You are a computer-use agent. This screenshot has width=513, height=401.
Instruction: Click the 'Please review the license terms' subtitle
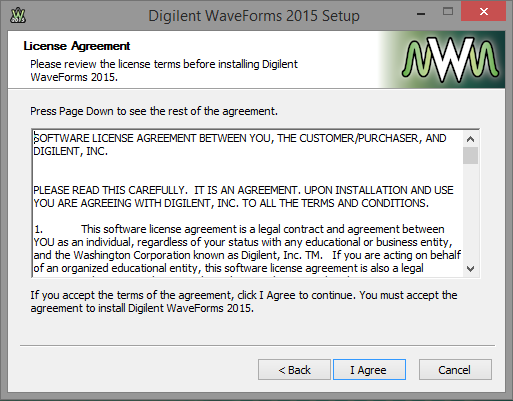[x=164, y=71]
